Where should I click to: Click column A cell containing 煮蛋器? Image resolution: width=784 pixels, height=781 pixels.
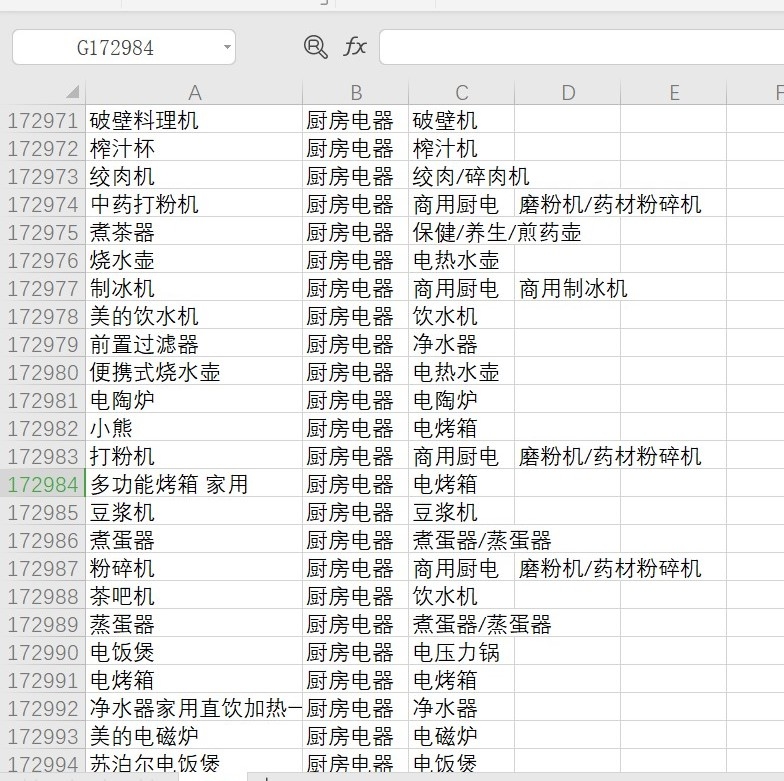[194, 540]
